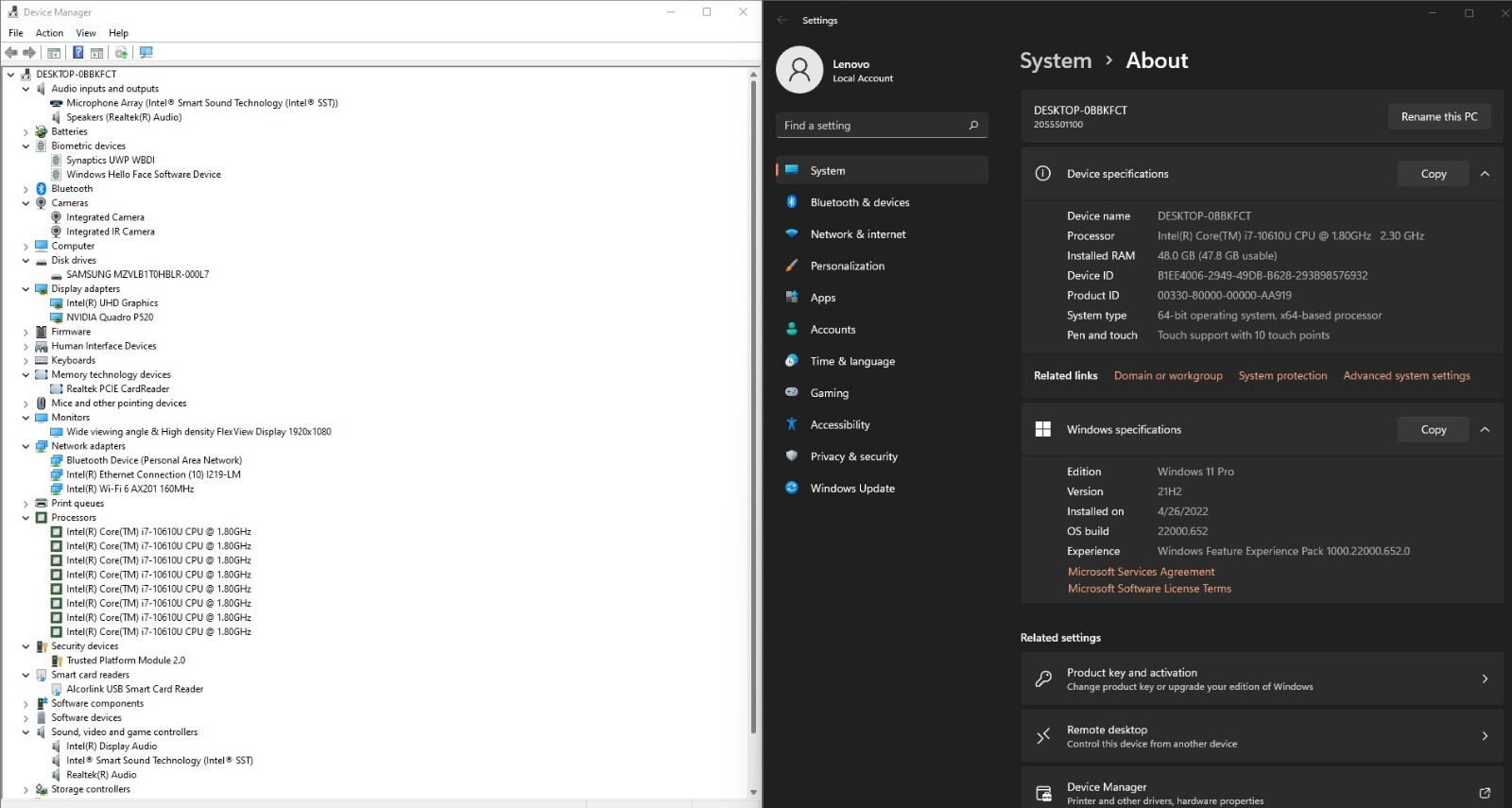Click the Computer category icon in the tree
Screen dimensions: 1512x808
[x=42, y=246]
